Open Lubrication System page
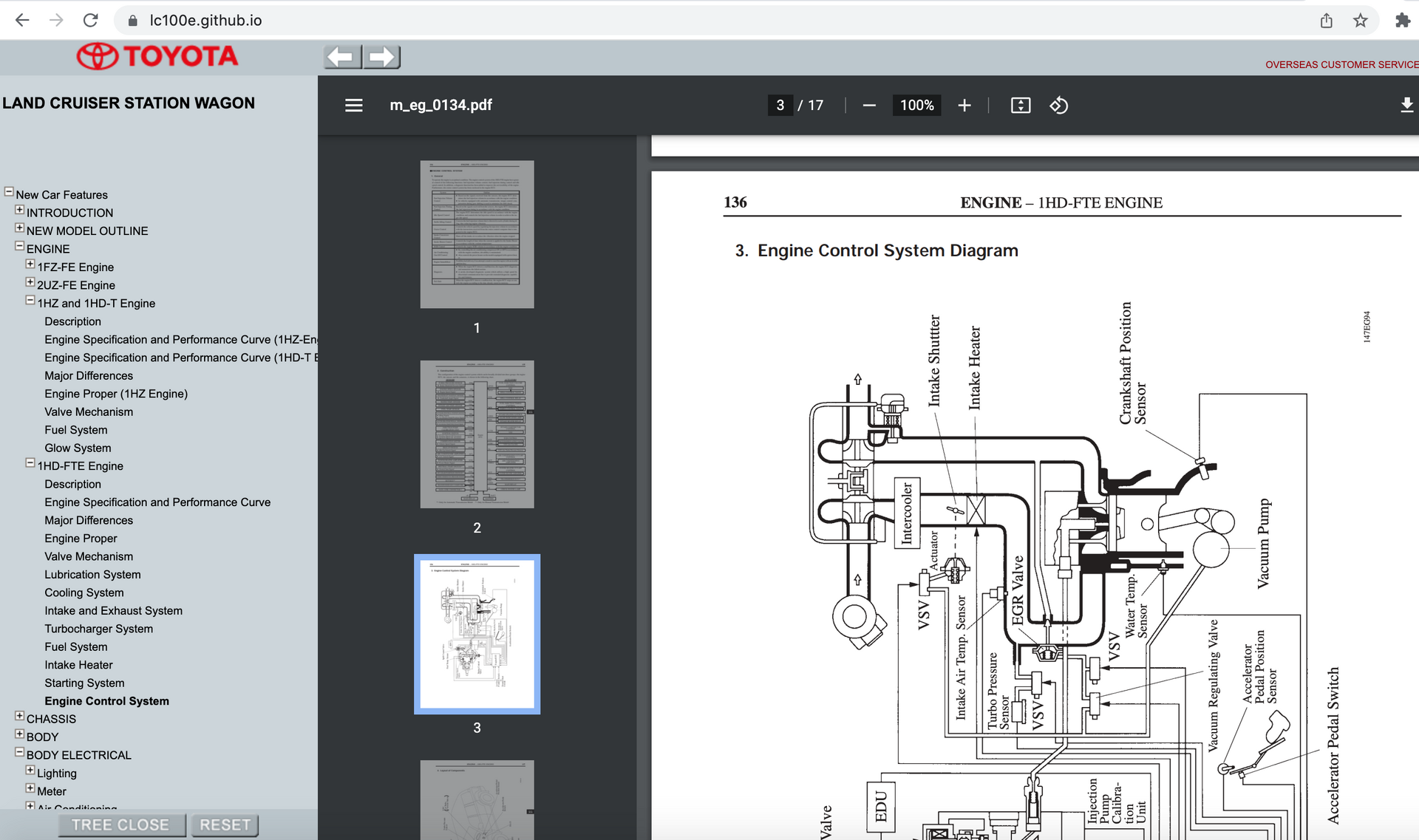Viewport: 1419px width, 840px height. (x=92, y=574)
